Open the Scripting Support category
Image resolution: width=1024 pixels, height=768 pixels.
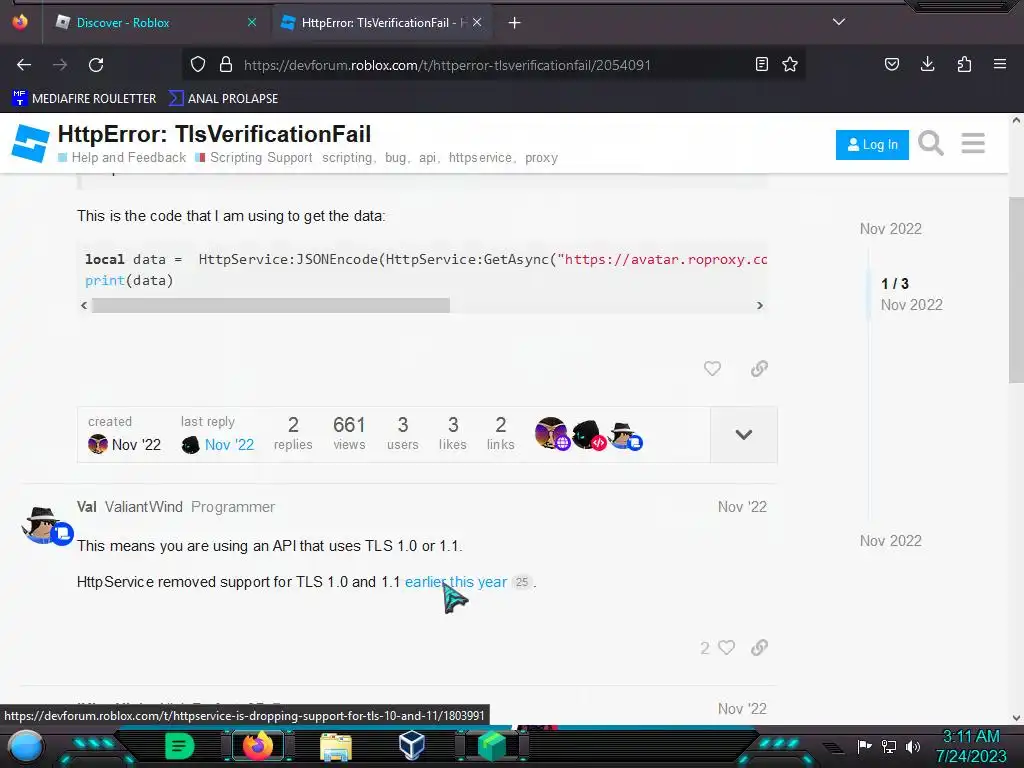[255, 157]
